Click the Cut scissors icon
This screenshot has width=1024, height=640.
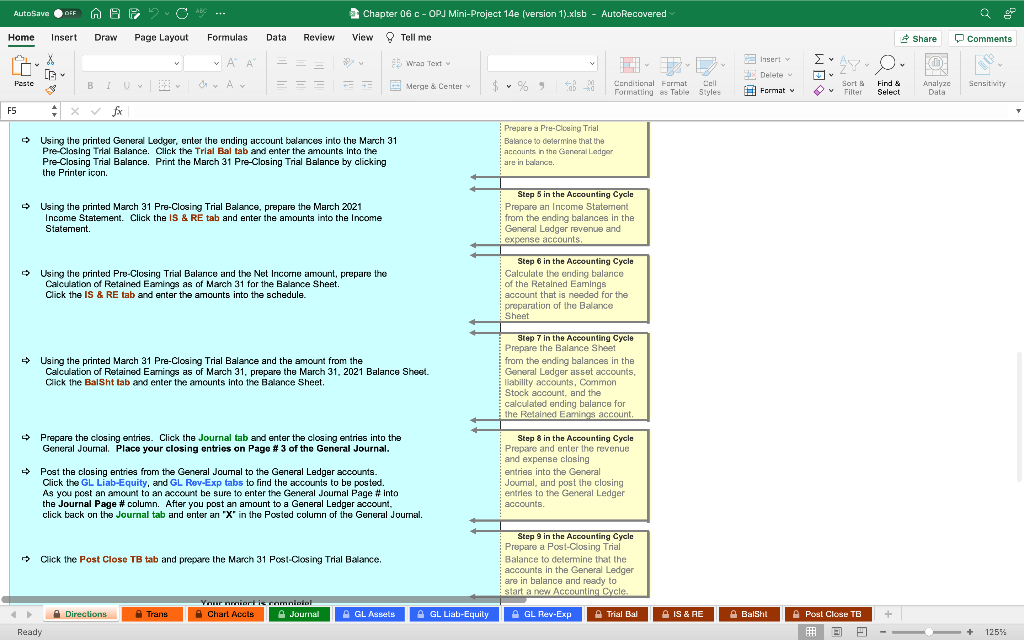click(x=50, y=60)
